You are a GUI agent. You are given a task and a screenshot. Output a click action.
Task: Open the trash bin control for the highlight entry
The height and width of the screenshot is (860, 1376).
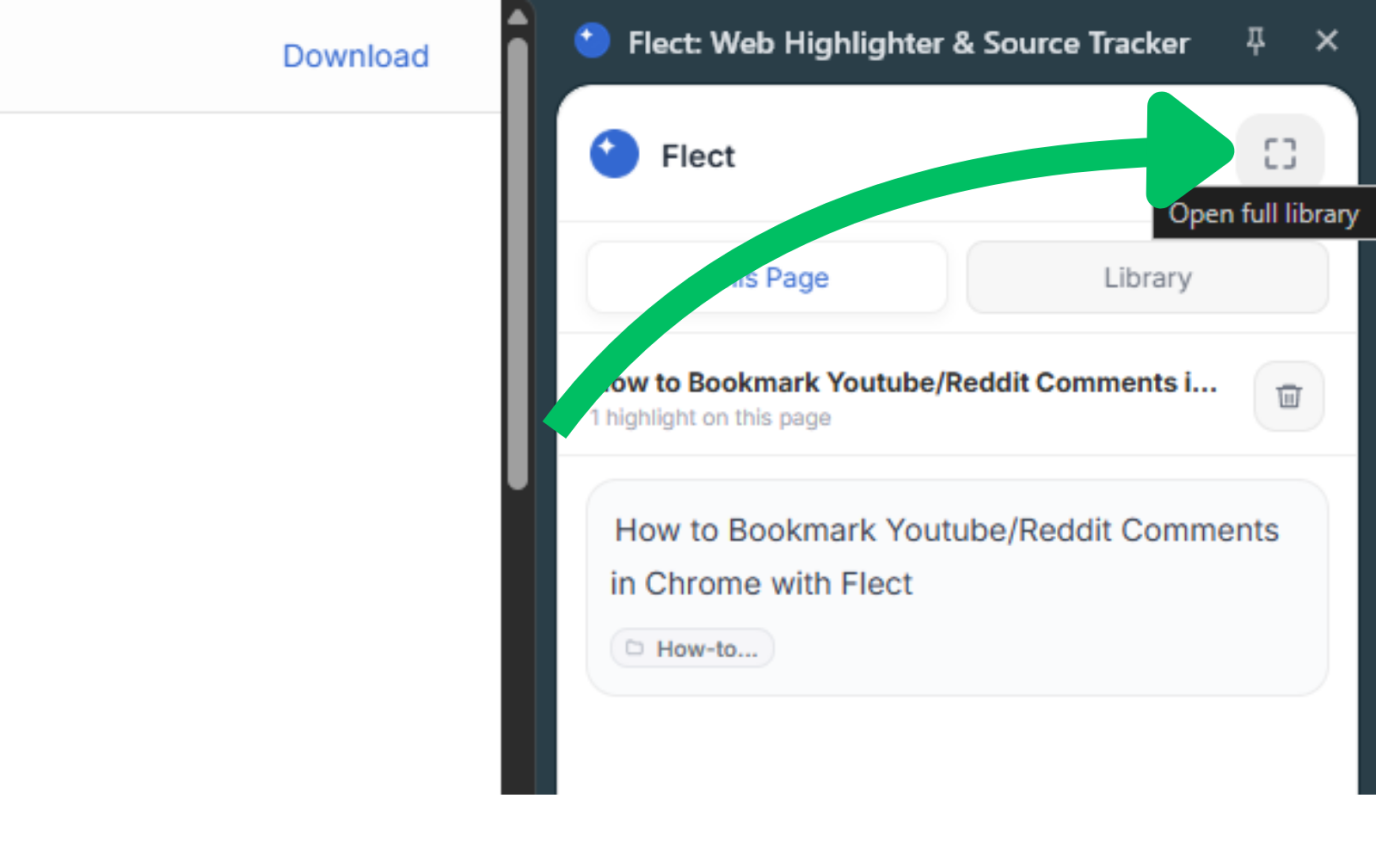pos(1289,397)
